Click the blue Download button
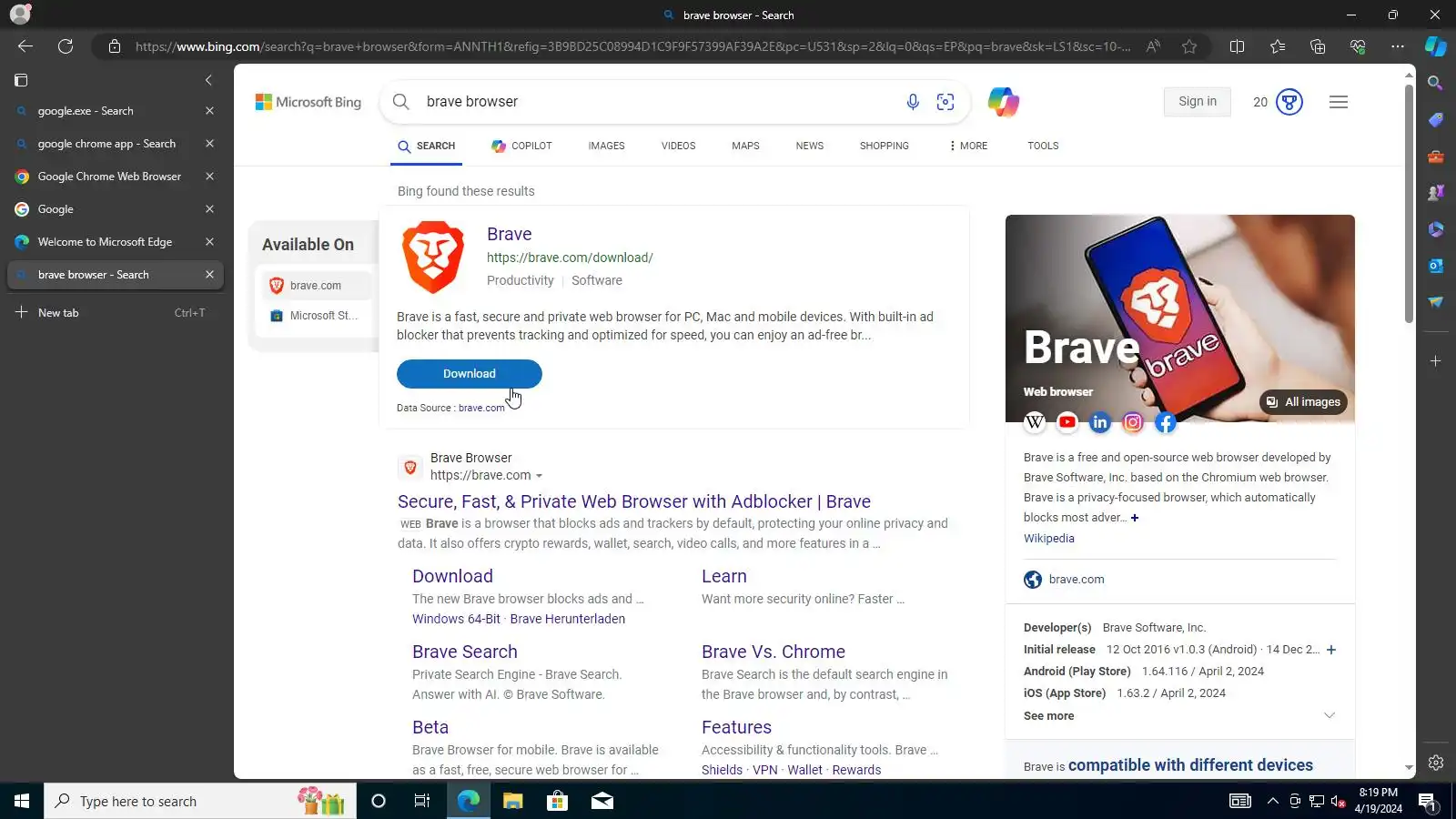The width and height of the screenshot is (1456, 819). click(x=470, y=374)
